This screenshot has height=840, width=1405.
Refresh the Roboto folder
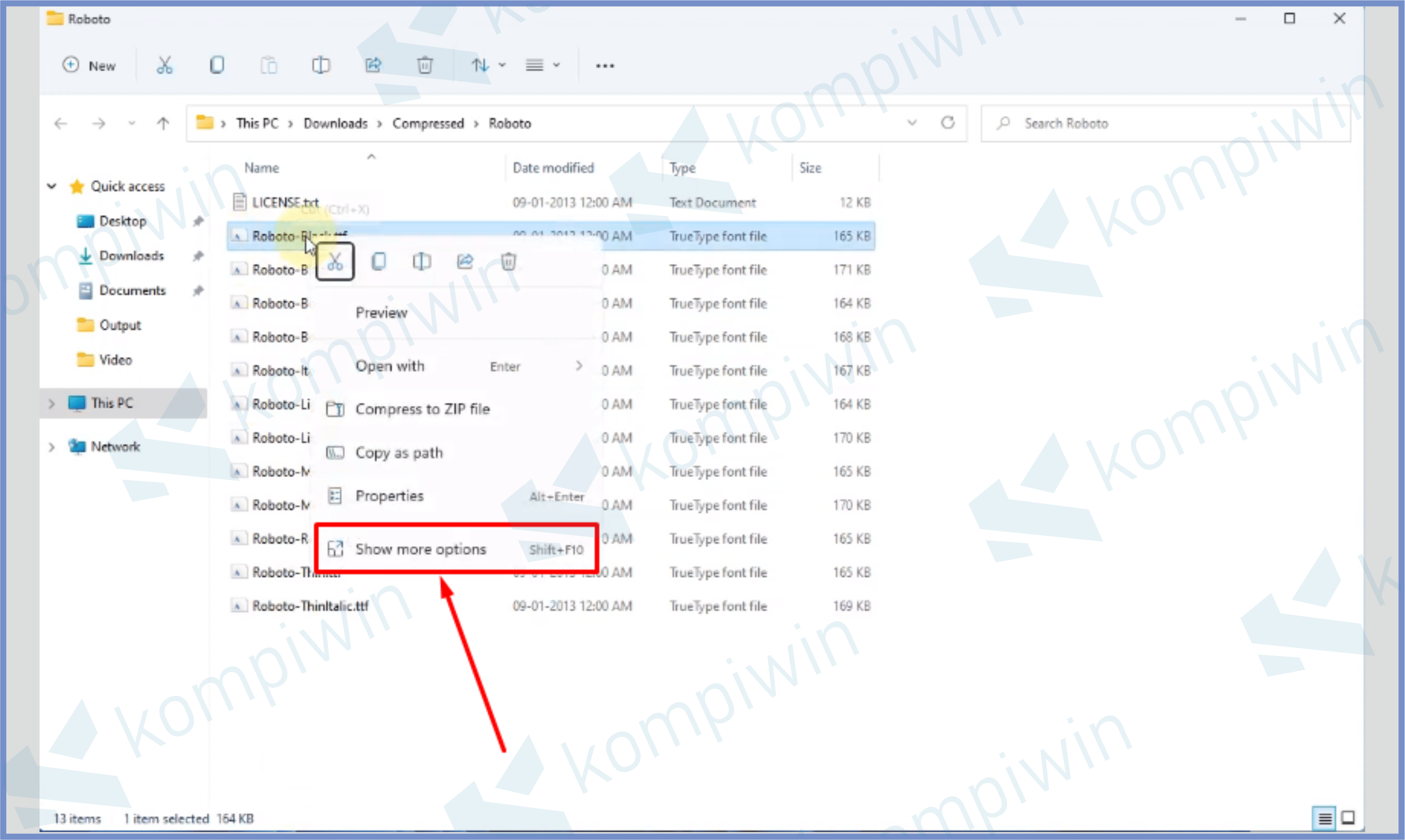click(x=948, y=123)
